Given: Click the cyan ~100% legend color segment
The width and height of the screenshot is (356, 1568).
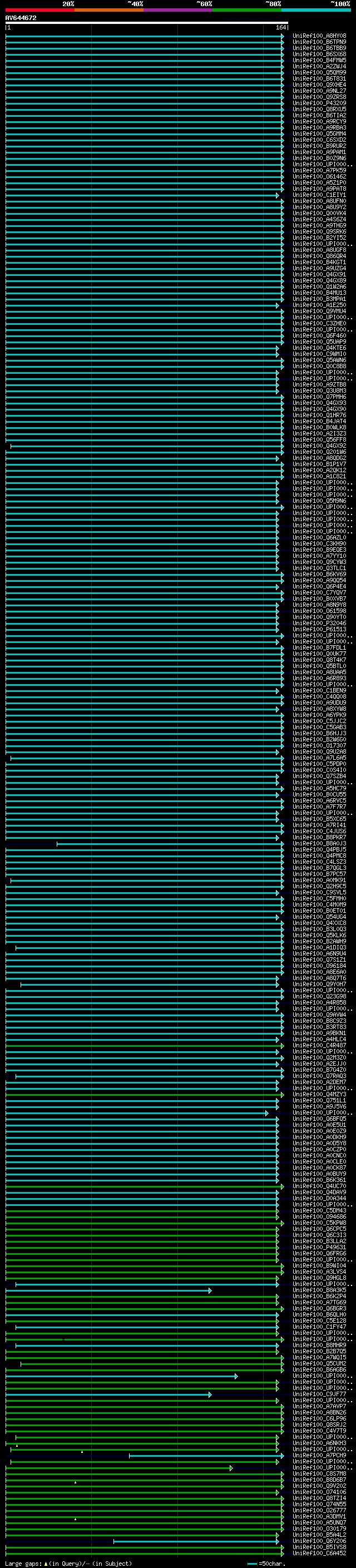Looking at the screenshot, I should click(316, 10).
